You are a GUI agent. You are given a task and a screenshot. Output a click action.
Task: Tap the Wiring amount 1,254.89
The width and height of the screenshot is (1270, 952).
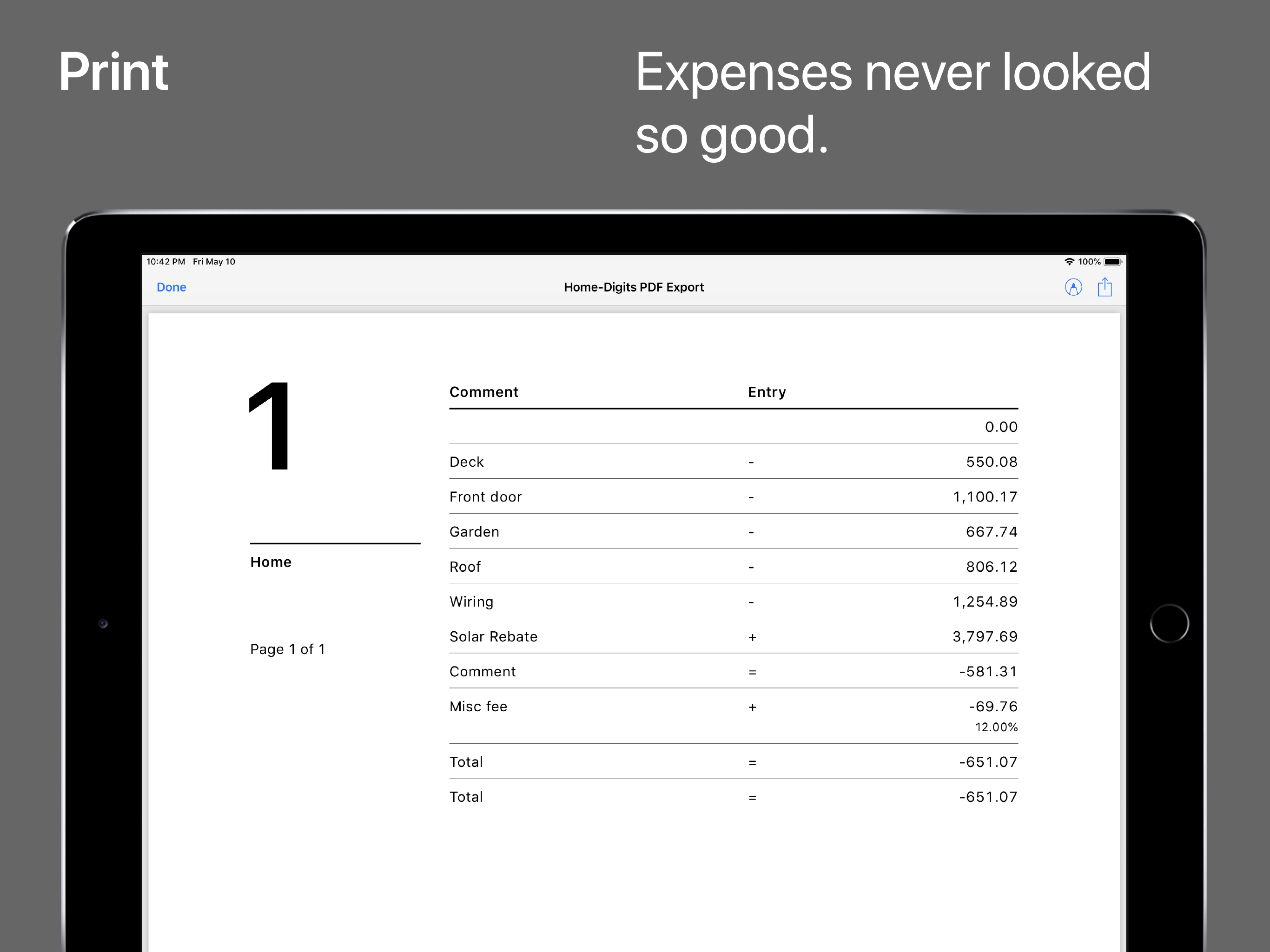985,602
